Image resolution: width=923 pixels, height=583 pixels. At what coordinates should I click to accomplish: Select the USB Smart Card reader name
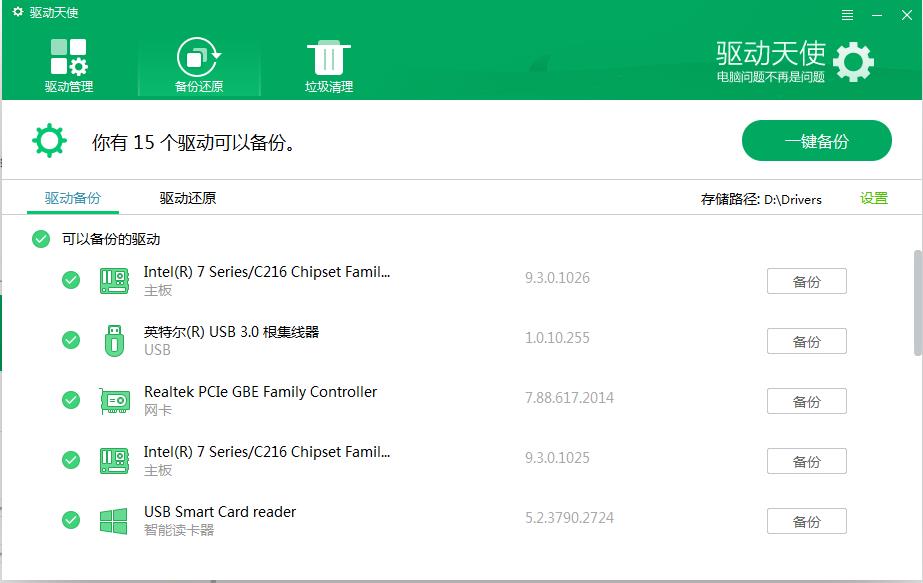(220, 512)
